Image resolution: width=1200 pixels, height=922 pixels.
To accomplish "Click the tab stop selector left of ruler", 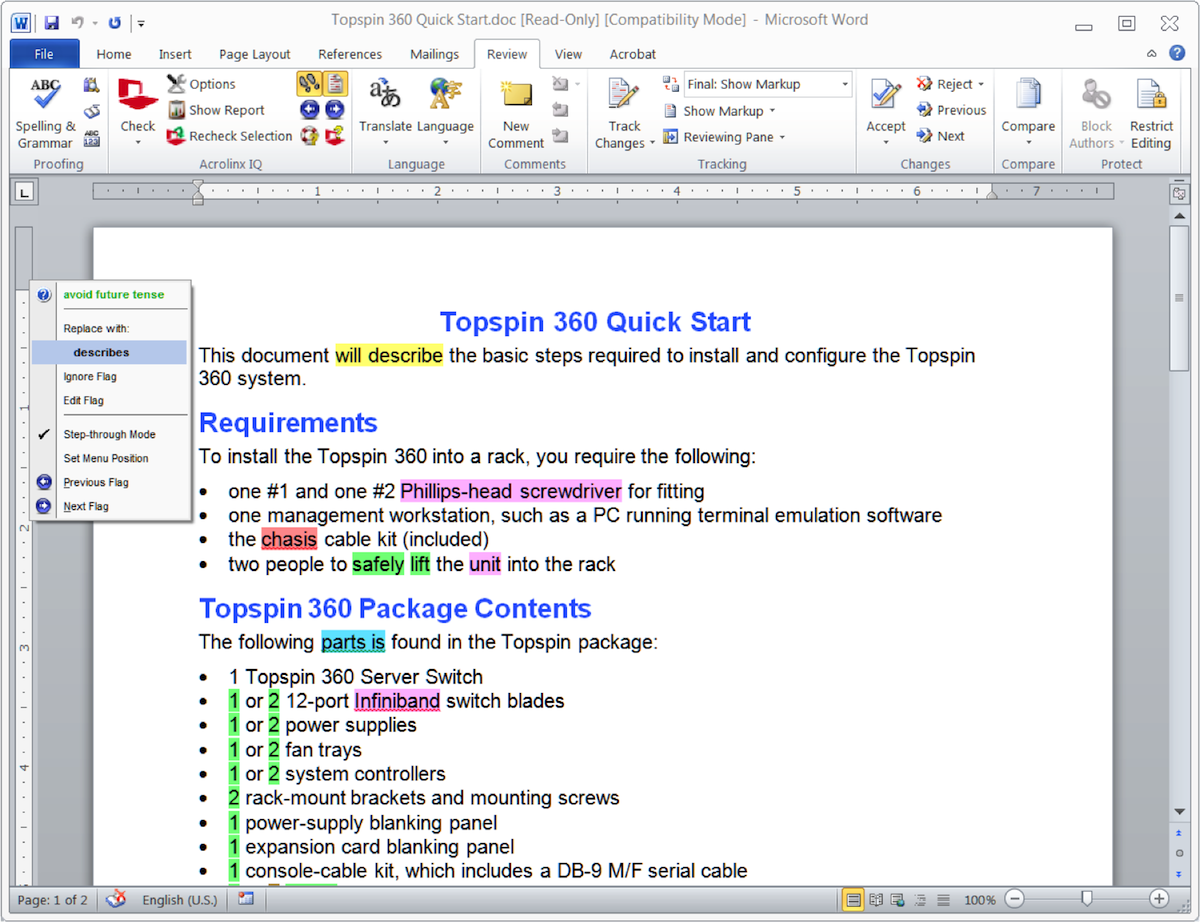I will click(24, 193).
